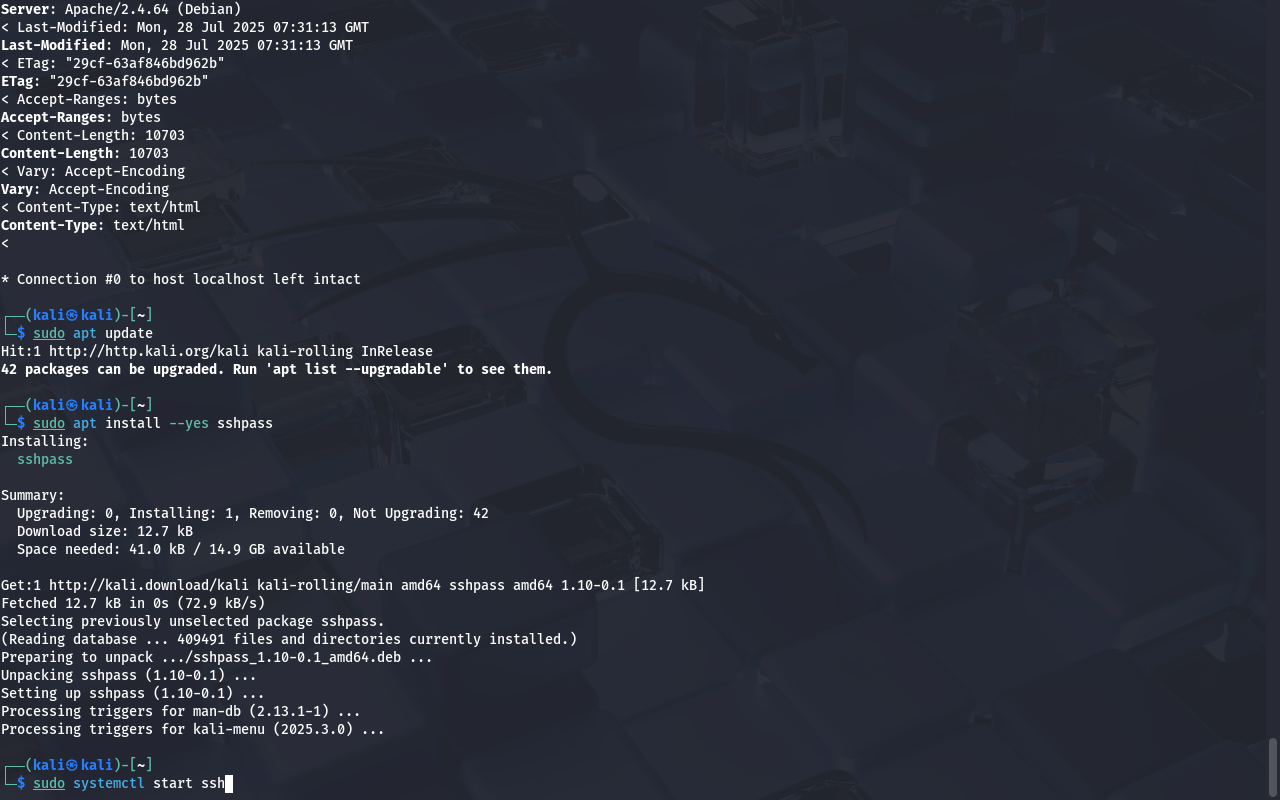This screenshot has width=1280, height=800.
Task: Click the green sshpass name under Installing
Action: 45,459
